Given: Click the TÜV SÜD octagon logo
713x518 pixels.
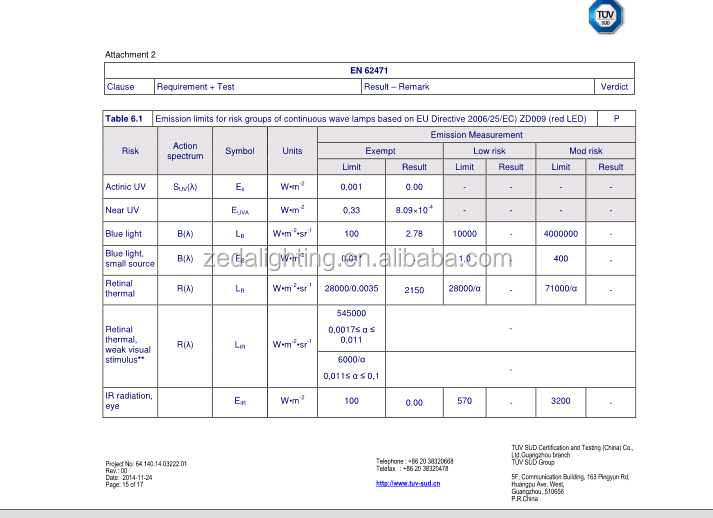Looking at the screenshot, I should click(x=605, y=16).
